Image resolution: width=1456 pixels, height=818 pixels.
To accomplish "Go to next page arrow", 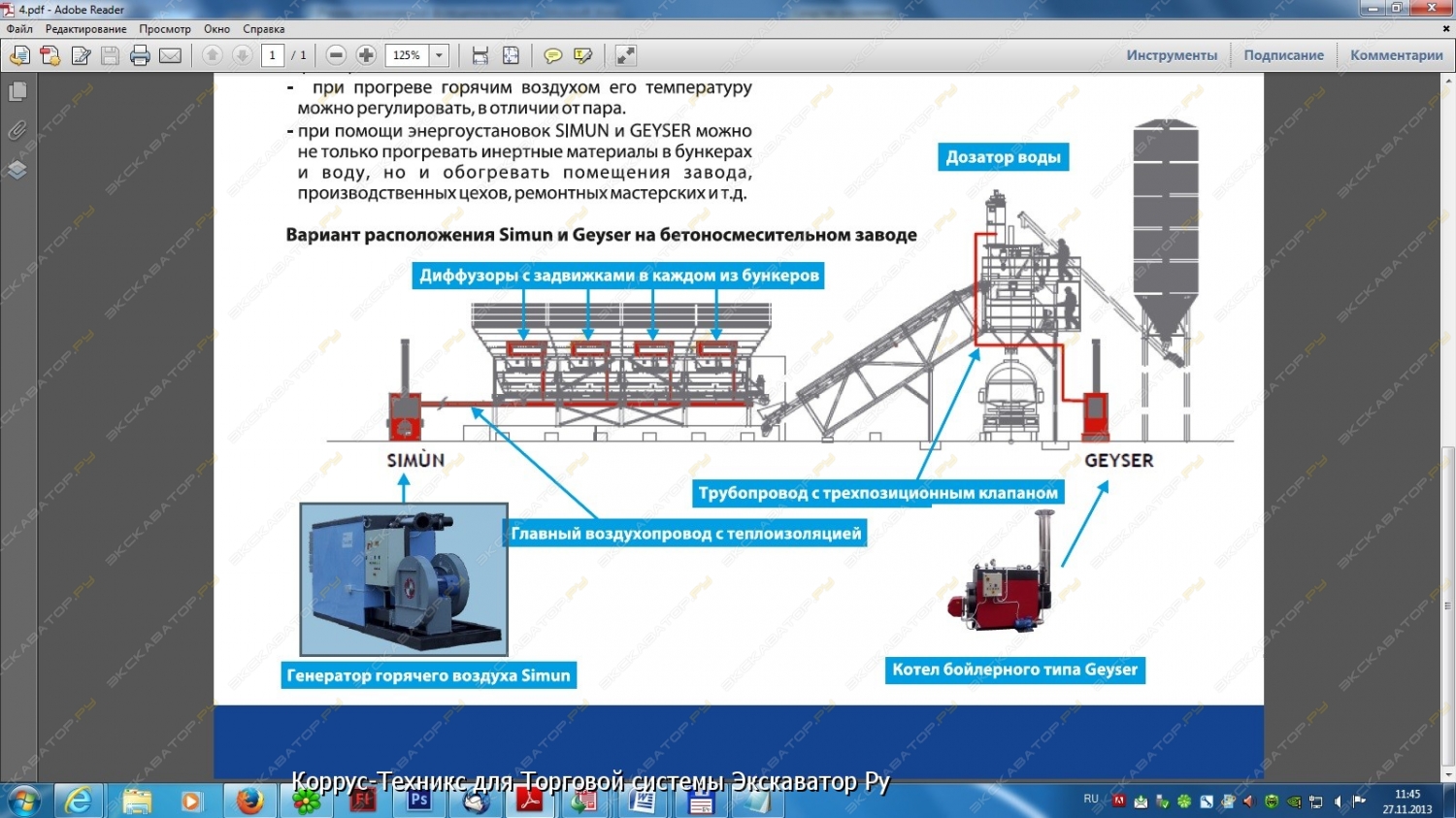I will 243,55.
